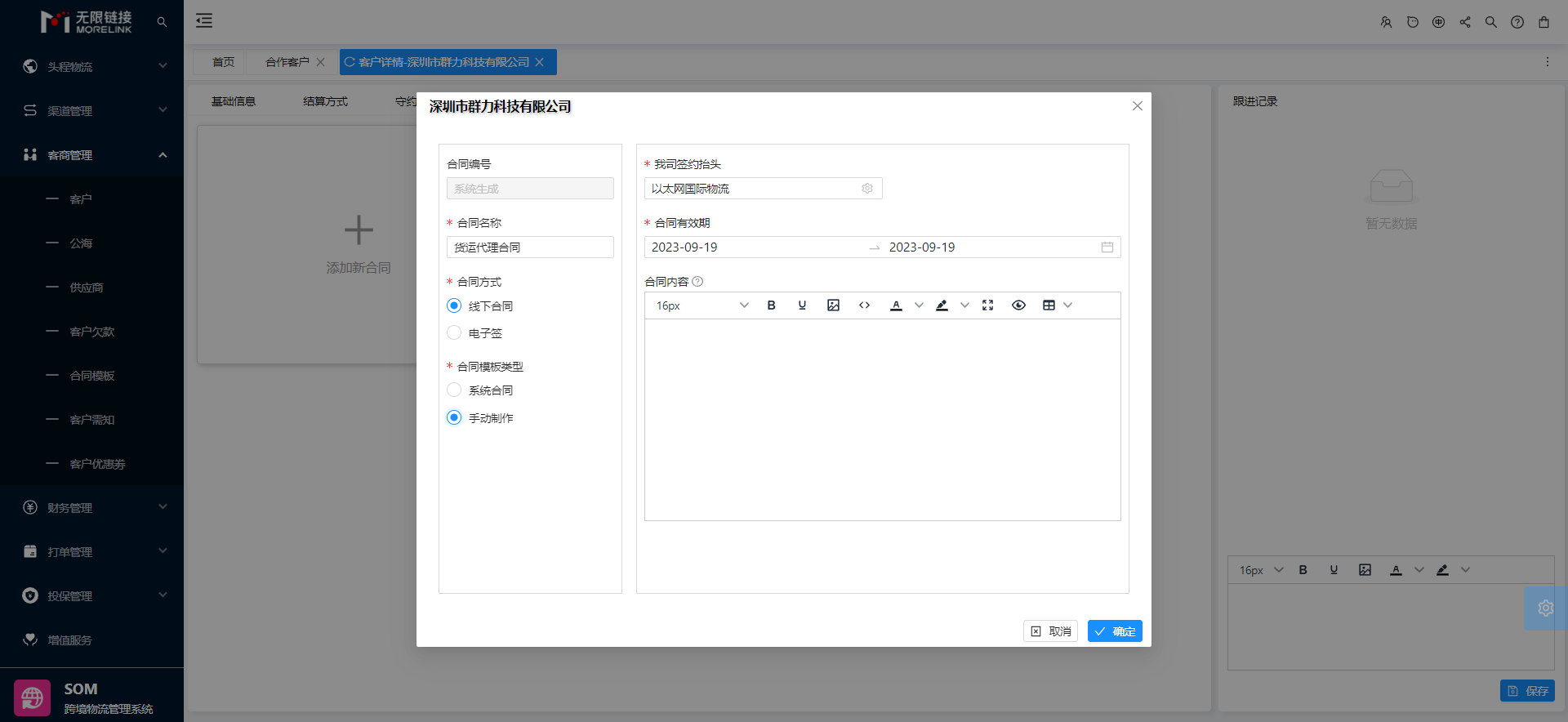Apply font color in contract content editor
Viewport: 1568px width, 722px height.
point(896,305)
